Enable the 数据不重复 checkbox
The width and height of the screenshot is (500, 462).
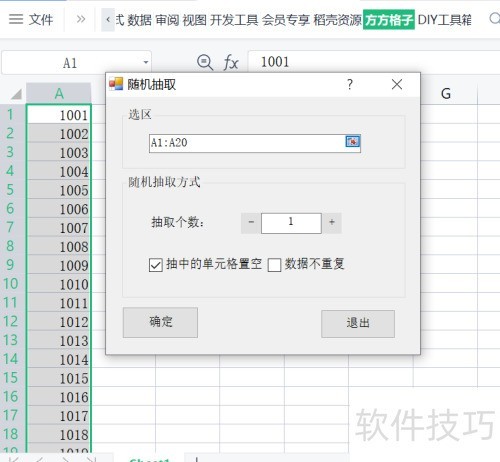(274, 265)
